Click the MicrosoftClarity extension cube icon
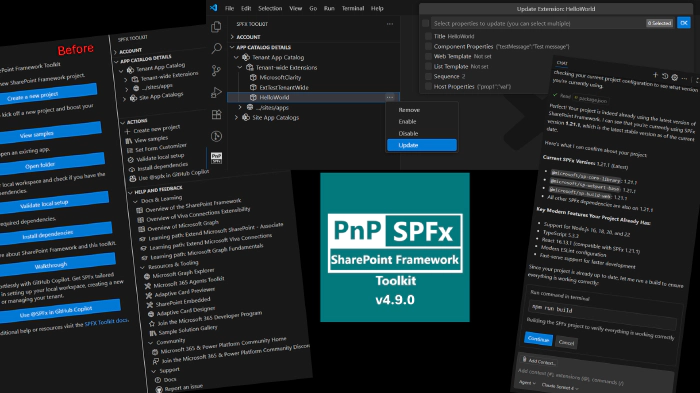Viewport: 700px width, 393px height. tap(254, 77)
